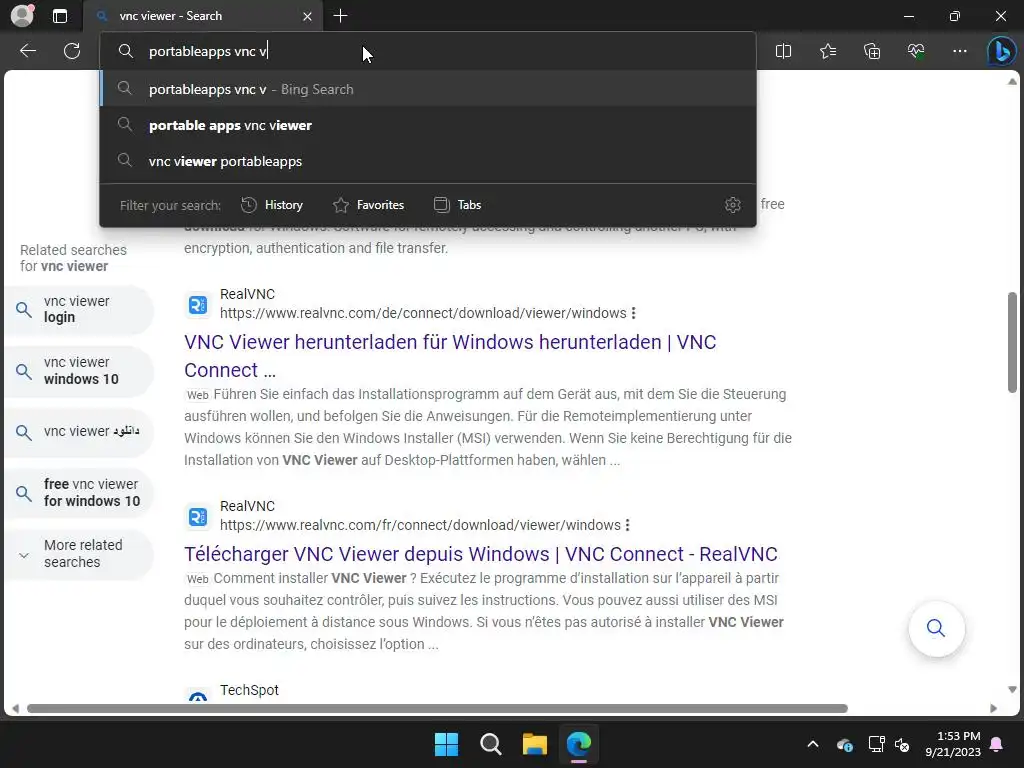Click the RealVNC favicon of German result

[198, 304]
